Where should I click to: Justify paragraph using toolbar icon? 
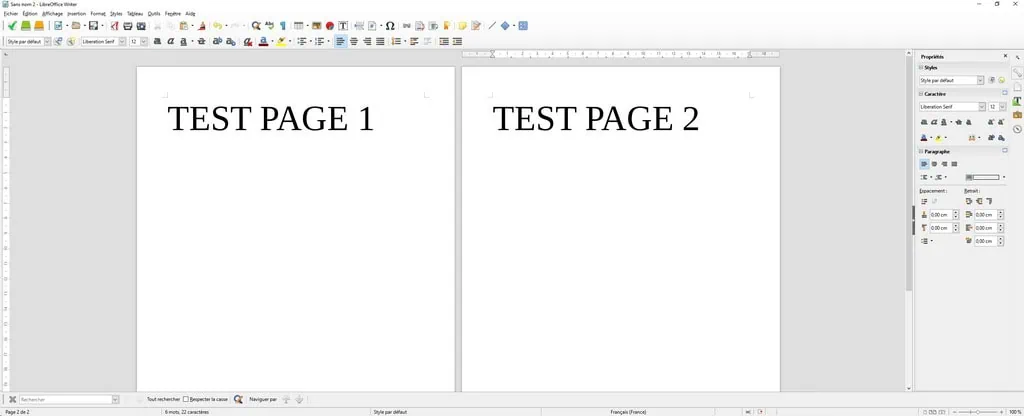(380, 42)
